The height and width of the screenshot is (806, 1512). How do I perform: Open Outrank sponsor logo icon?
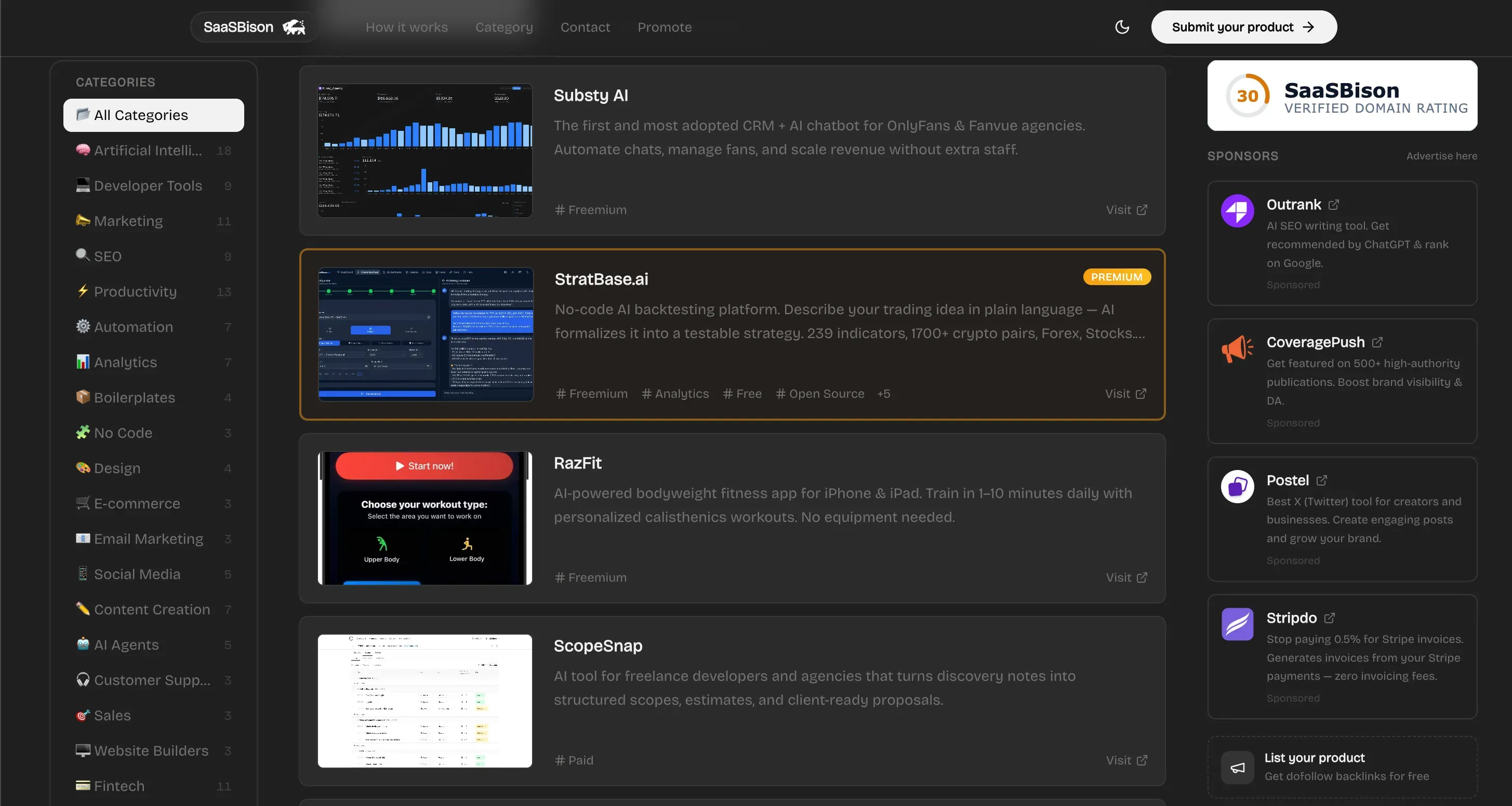[x=1237, y=211]
